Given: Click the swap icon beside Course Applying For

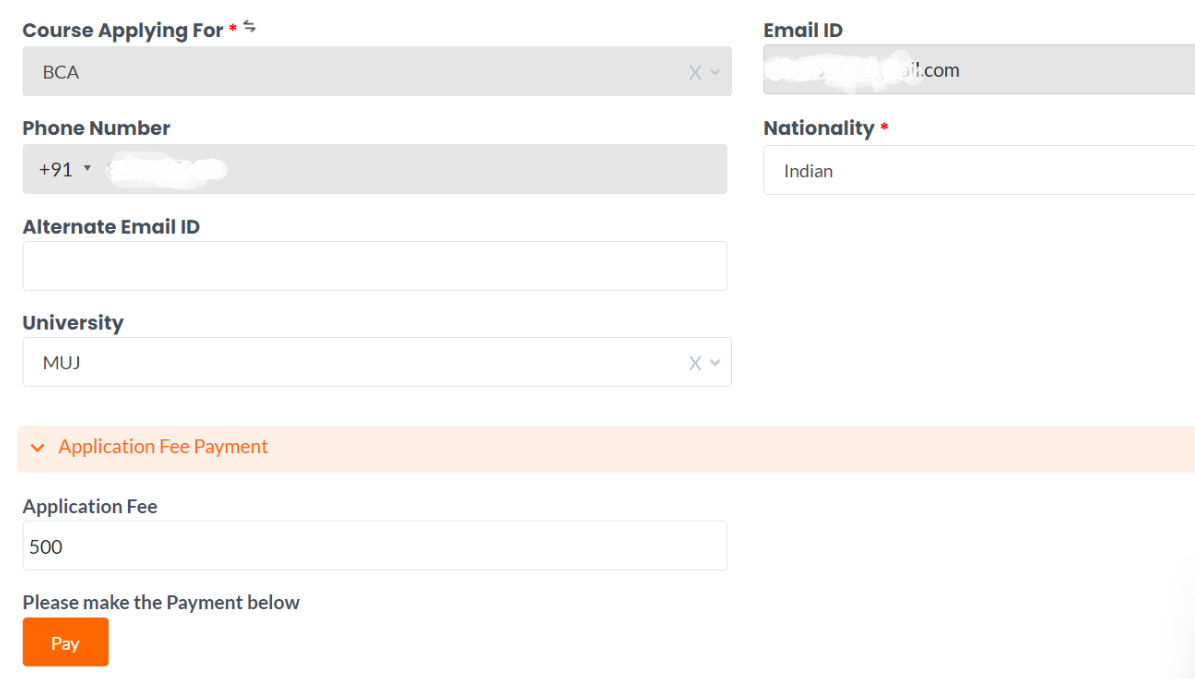Looking at the screenshot, I should tap(250, 27).
